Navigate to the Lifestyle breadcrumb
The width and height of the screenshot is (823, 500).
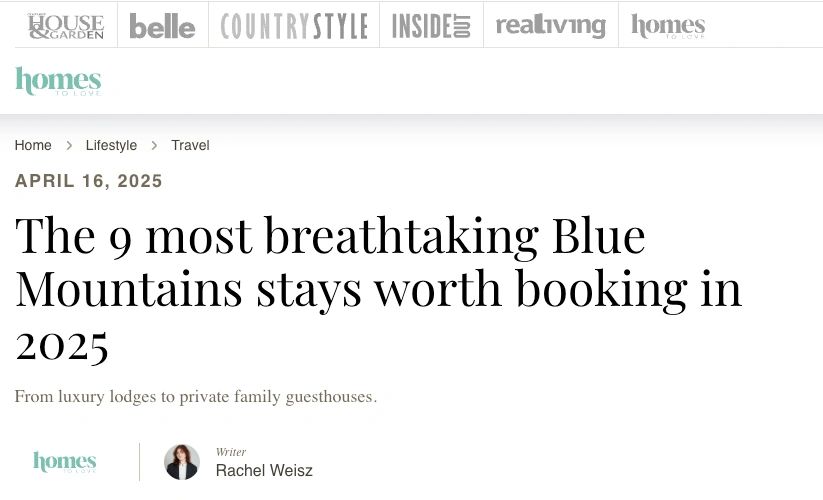point(111,145)
